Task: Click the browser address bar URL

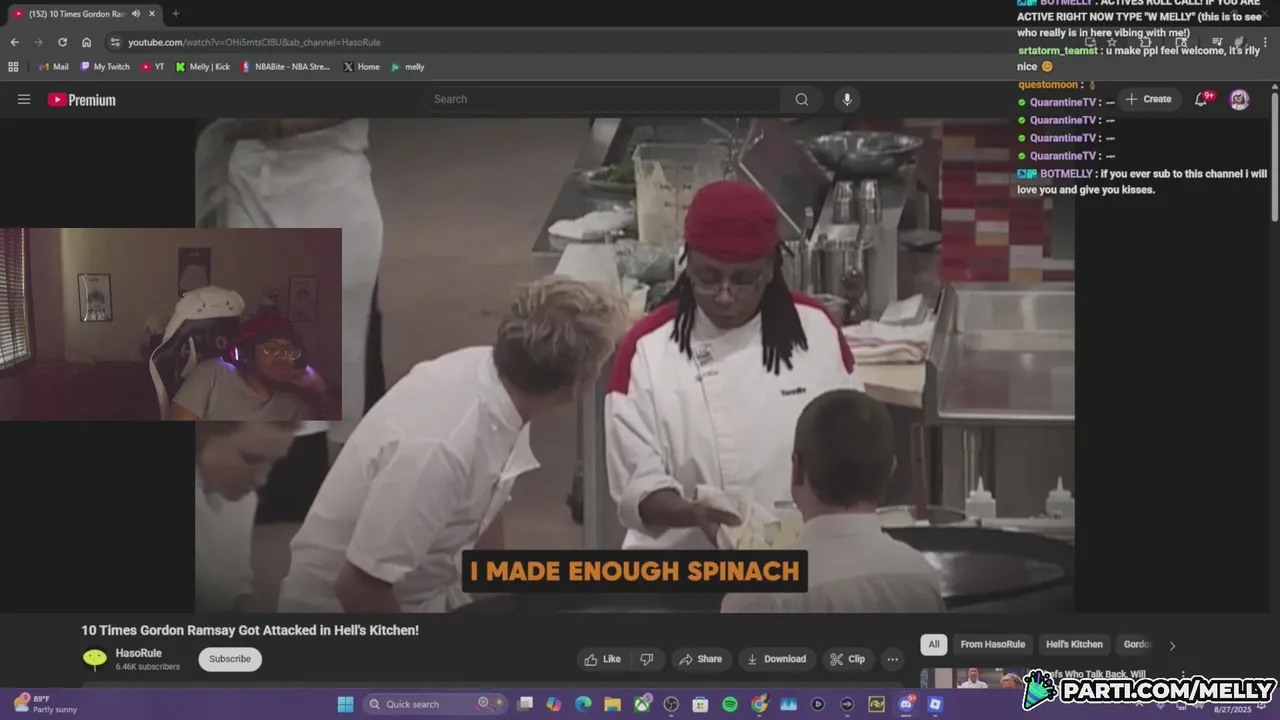Action: (x=254, y=42)
